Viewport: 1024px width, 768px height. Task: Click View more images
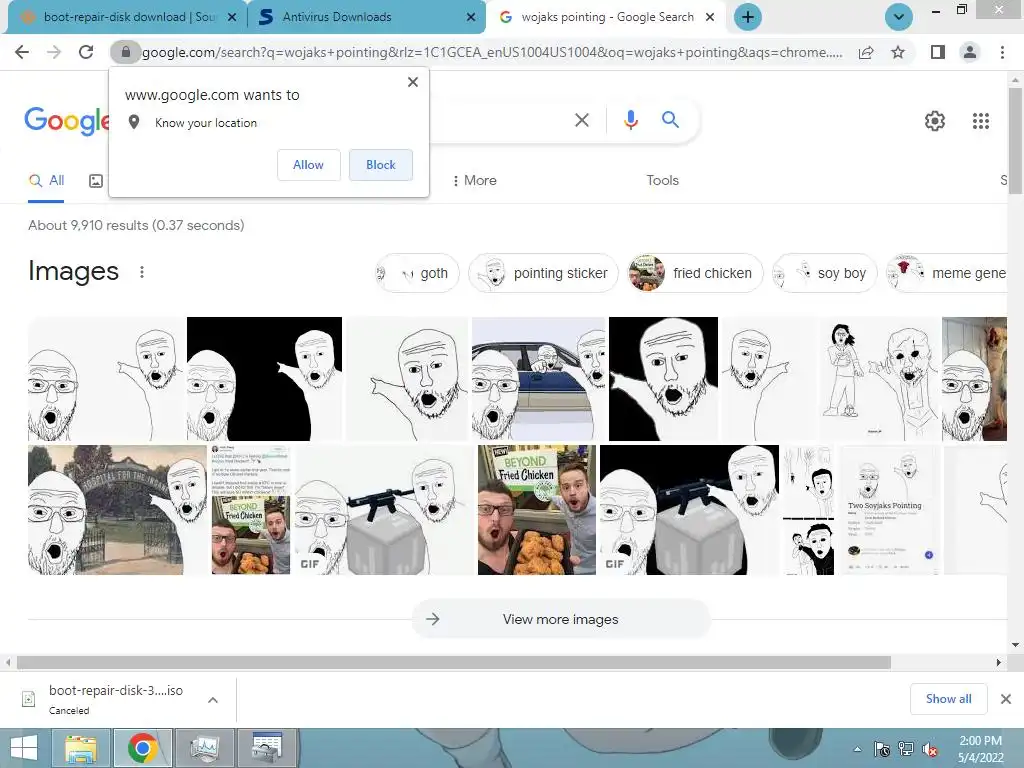tap(561, 619)
